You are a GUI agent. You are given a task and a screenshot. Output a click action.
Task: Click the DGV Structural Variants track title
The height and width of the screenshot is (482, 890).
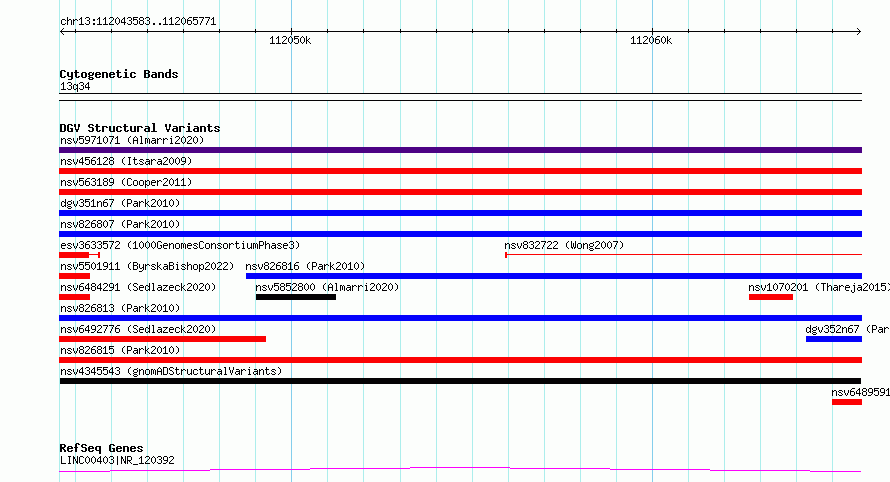coord(140,128)
